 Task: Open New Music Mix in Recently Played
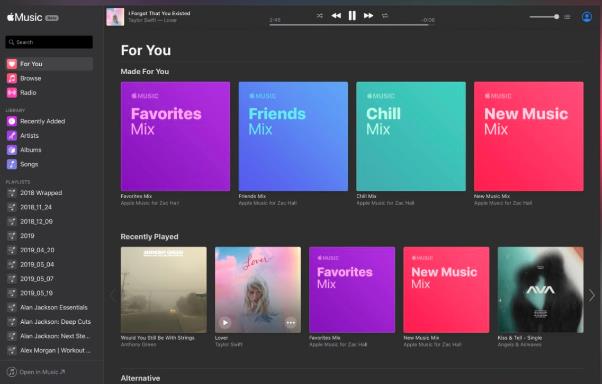pyautogui.click(x=446, y=290)
